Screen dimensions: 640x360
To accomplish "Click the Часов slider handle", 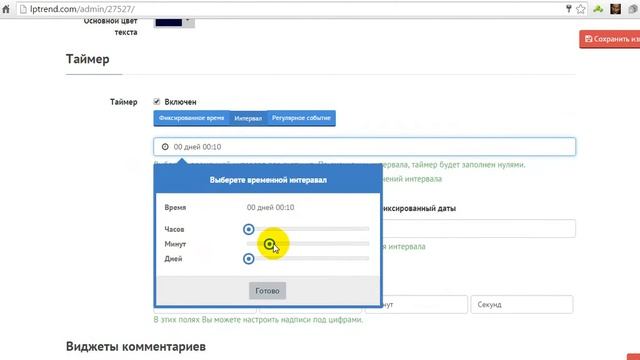I will tap(249, 229).
